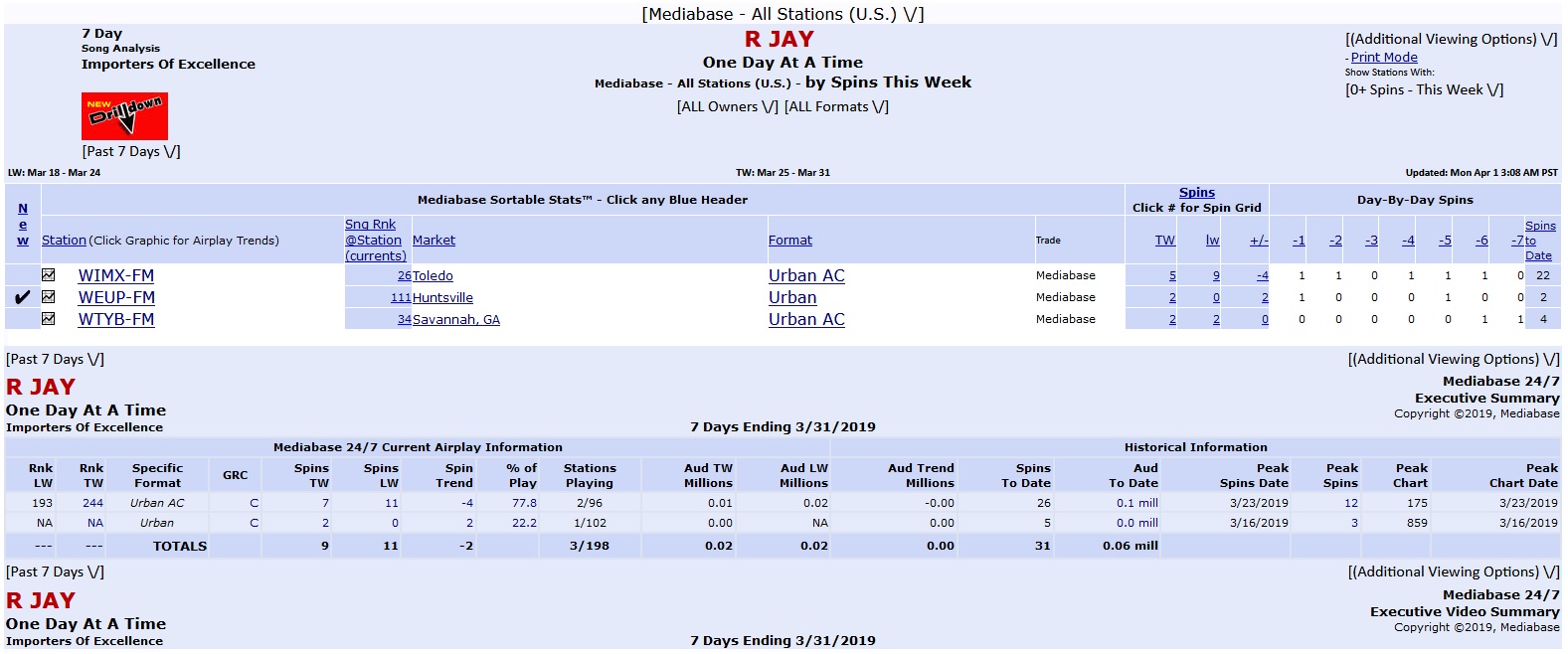Open WTYB-FM this-week spin grid value
This screenshot has height=654, width=1568.
pyautogui.click(x=1172, y=319)
